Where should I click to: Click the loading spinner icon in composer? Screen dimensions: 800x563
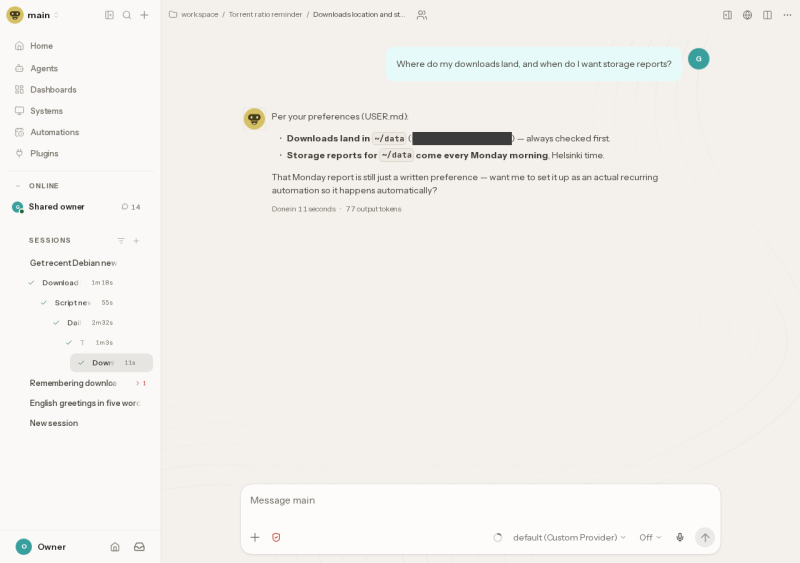tap(498, 537)
